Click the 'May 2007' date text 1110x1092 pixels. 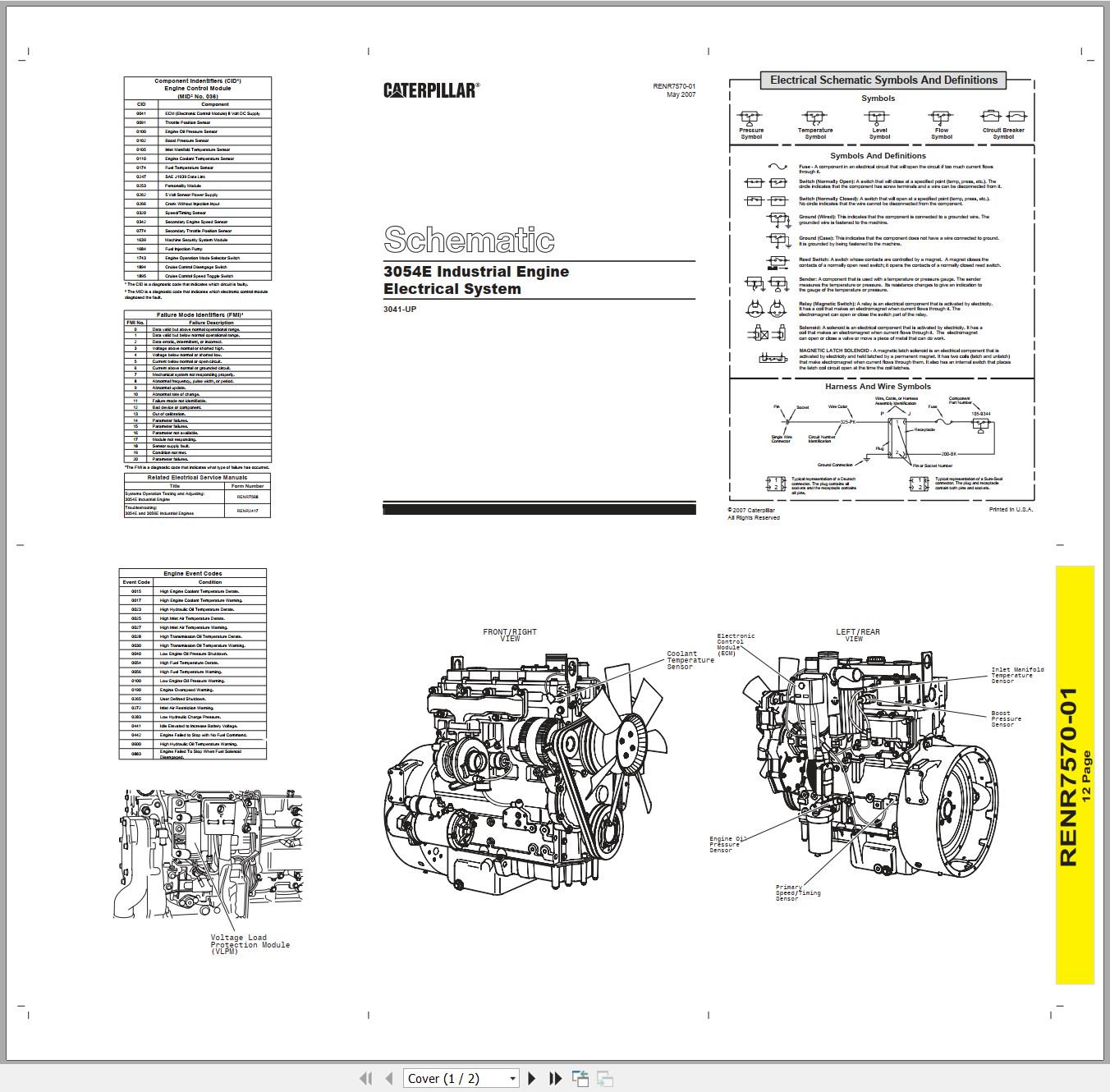pos(681,94)
